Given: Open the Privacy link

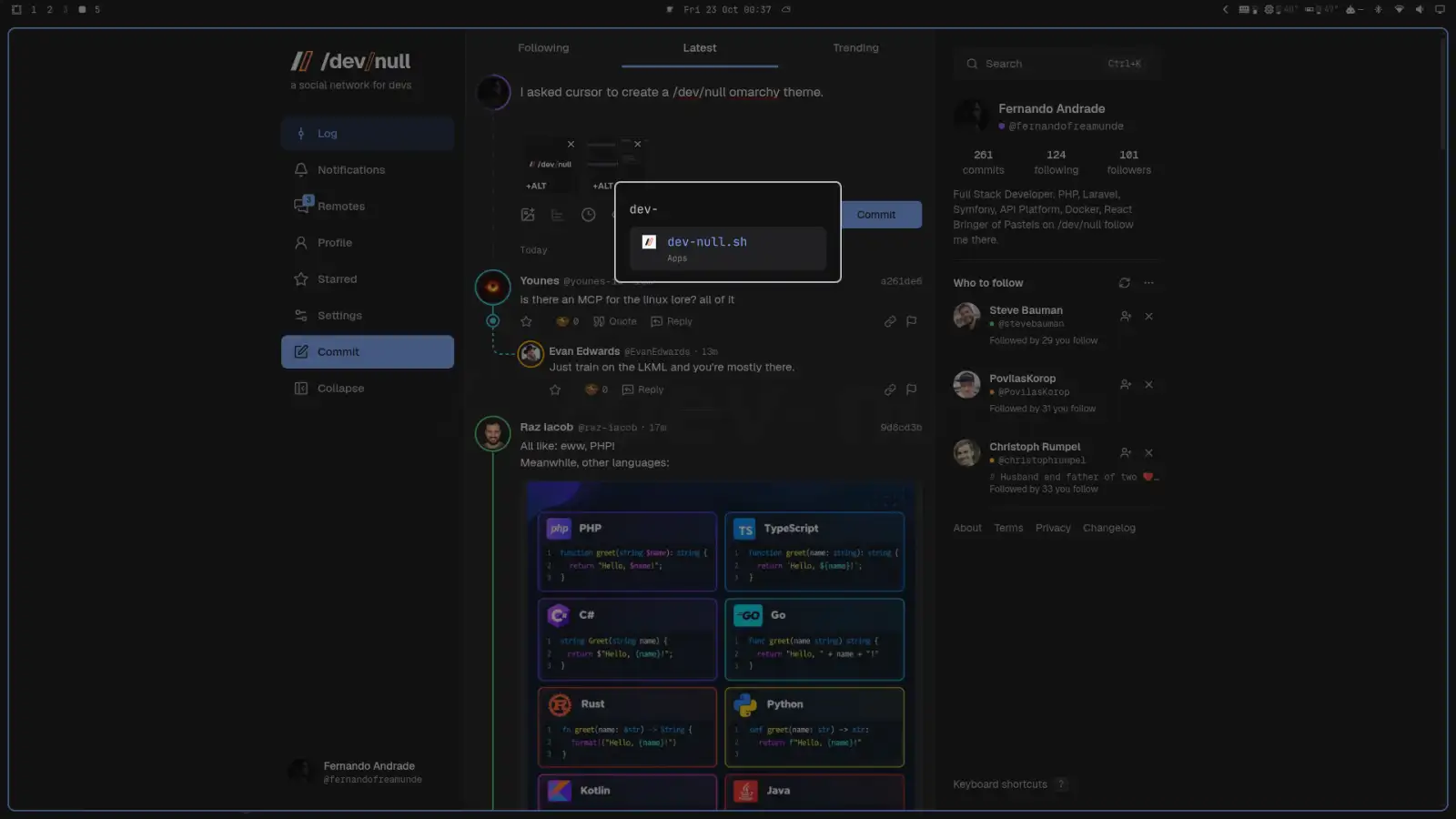Looking at the screenshot, I should (x=1053, y=528).
